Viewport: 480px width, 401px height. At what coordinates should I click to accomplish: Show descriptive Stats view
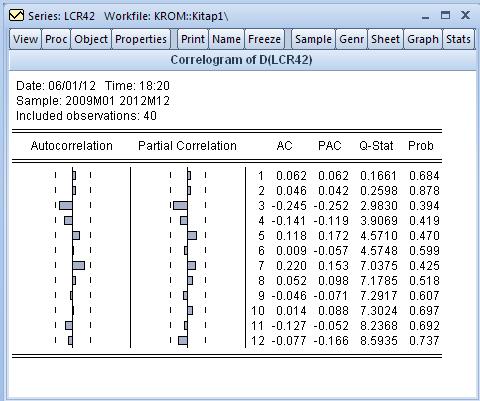tap(458, 39)
